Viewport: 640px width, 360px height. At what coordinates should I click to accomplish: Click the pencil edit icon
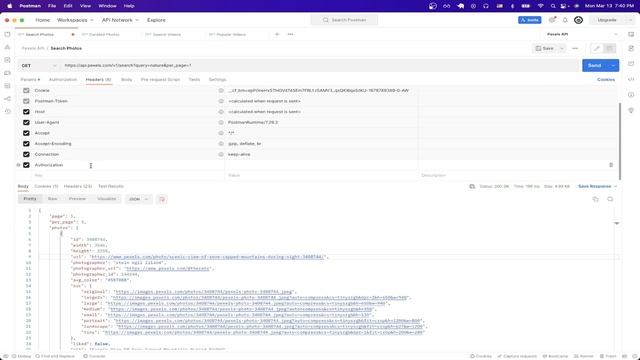pyautogui.click(x=597, y=49)
